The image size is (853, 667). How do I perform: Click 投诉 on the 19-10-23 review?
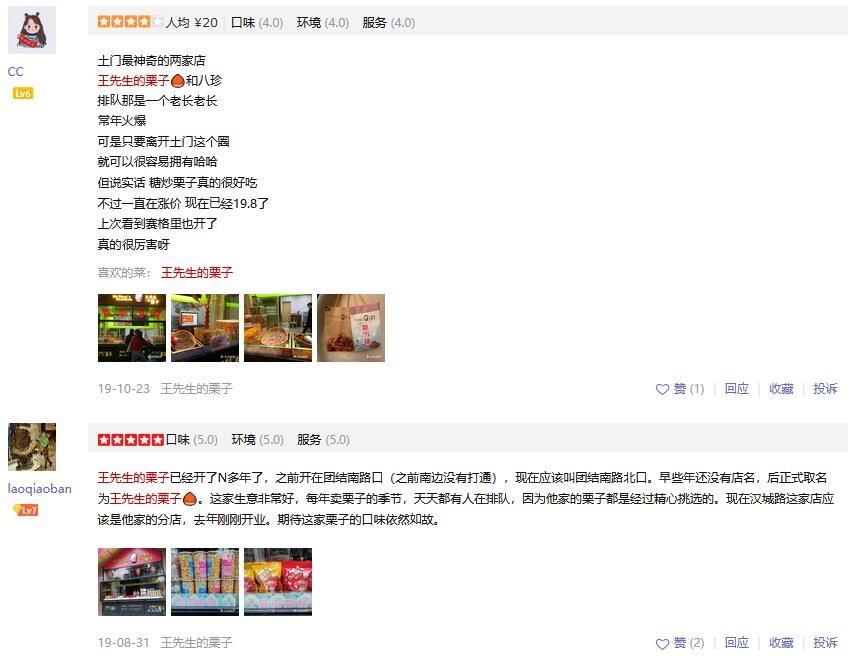tap(825, 388)
